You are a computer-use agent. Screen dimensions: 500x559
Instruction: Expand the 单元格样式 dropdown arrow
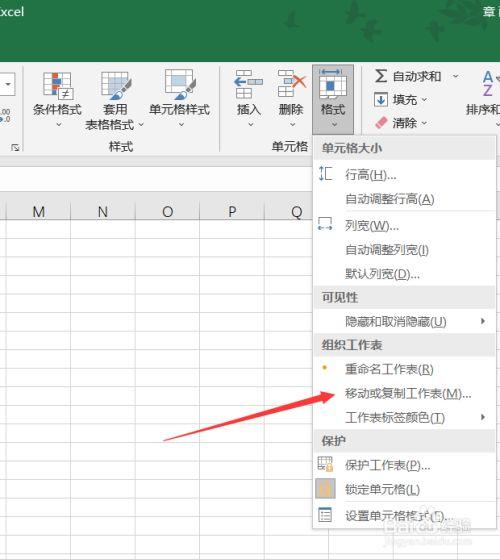click(x=181, y=124)
